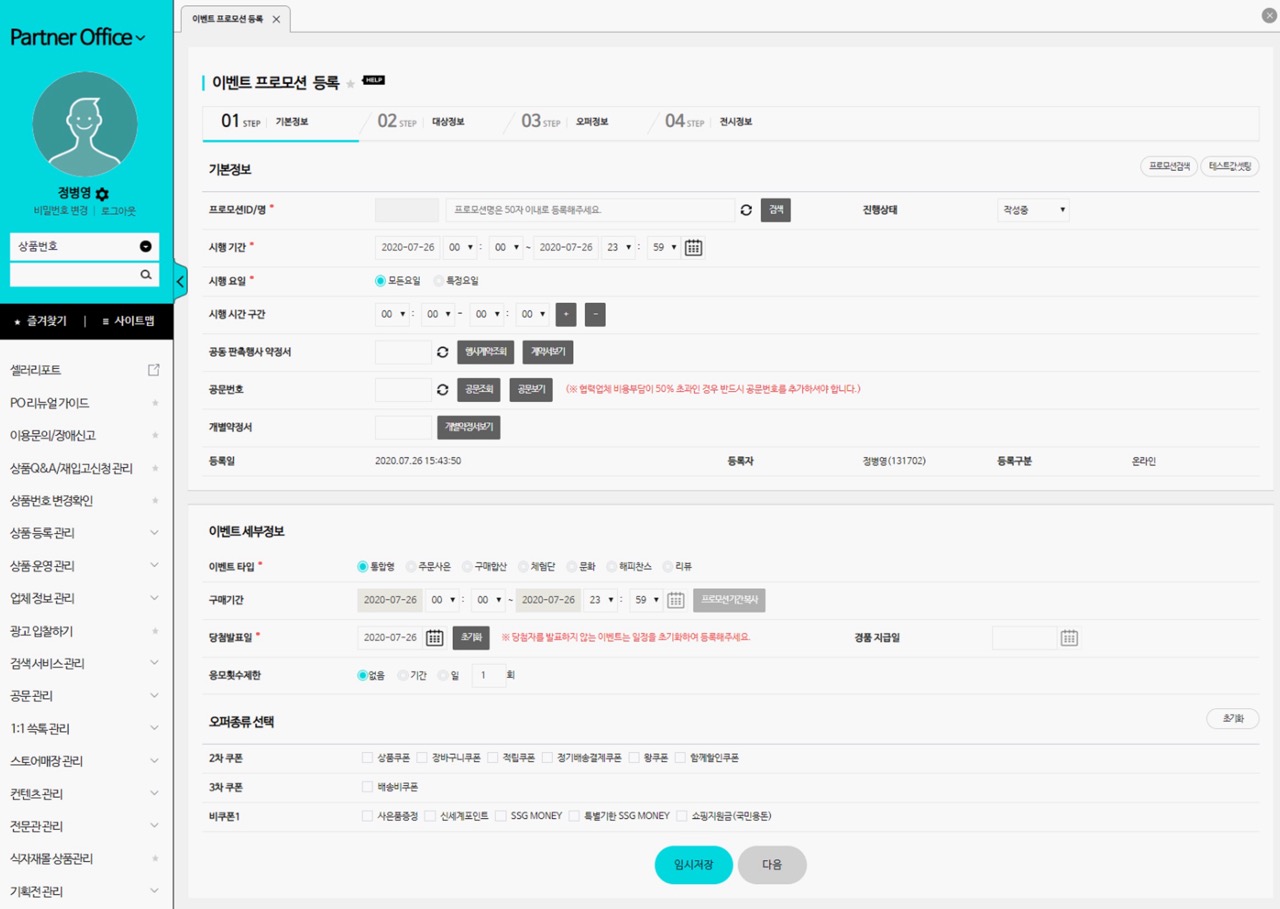Click the settings gear beside 정병영
Viewport: 1280px width, 909px height.
[x=102, y=194]
